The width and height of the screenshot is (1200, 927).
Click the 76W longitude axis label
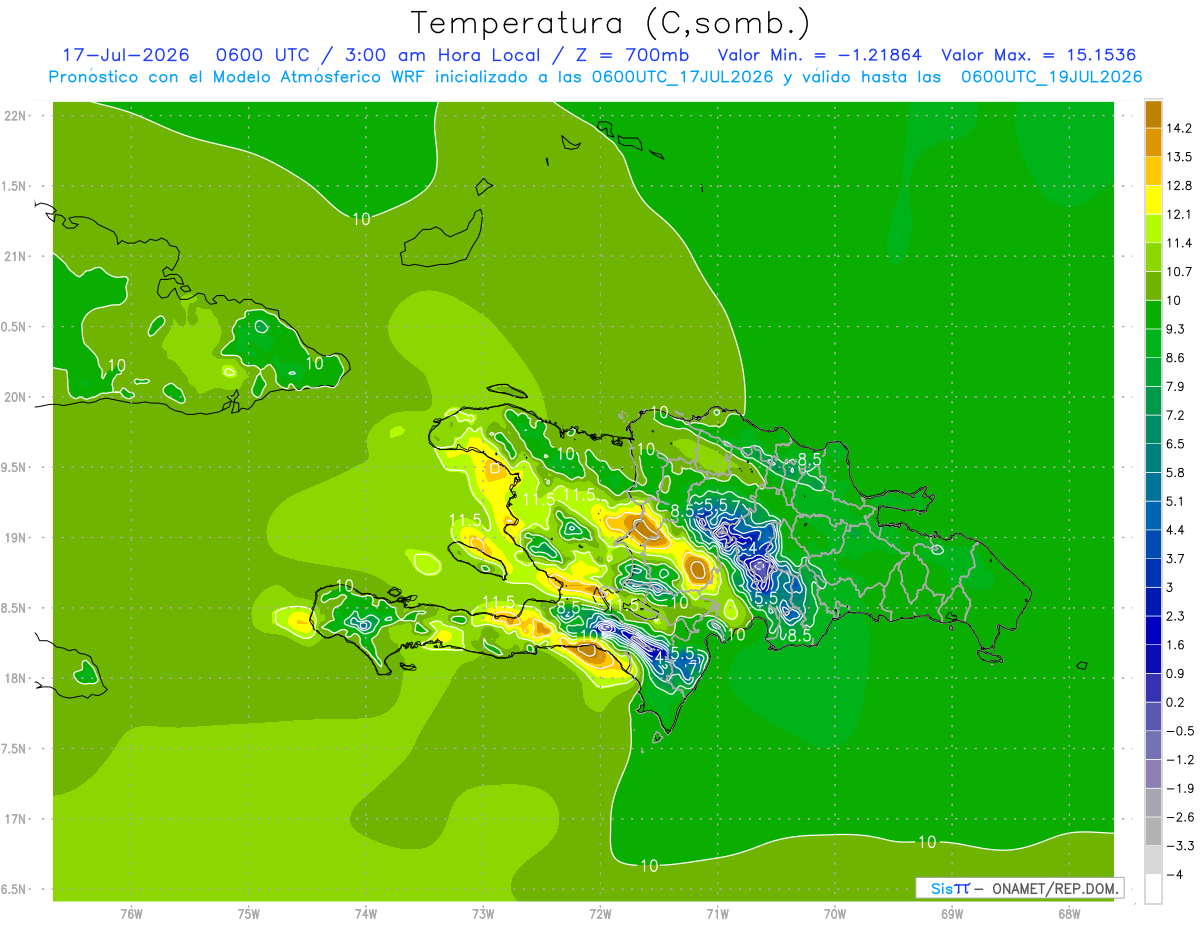(131, 914)
